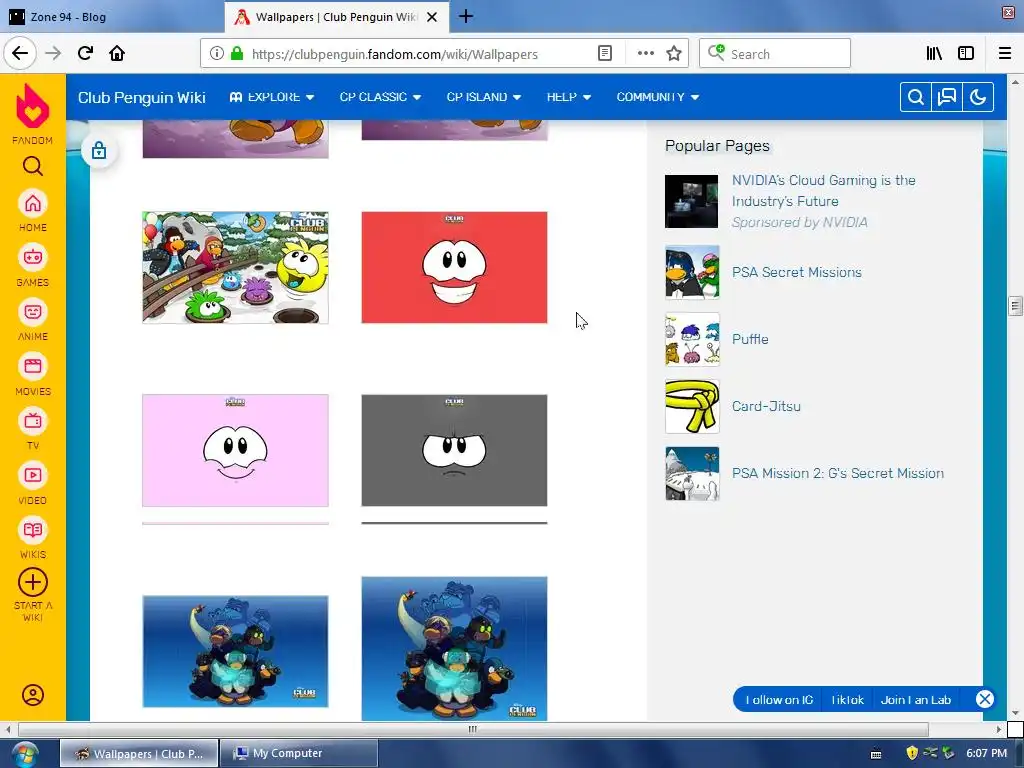Open the Firefox hamburger menu
1024x768 pixels.
click(x=1005, y=54)
